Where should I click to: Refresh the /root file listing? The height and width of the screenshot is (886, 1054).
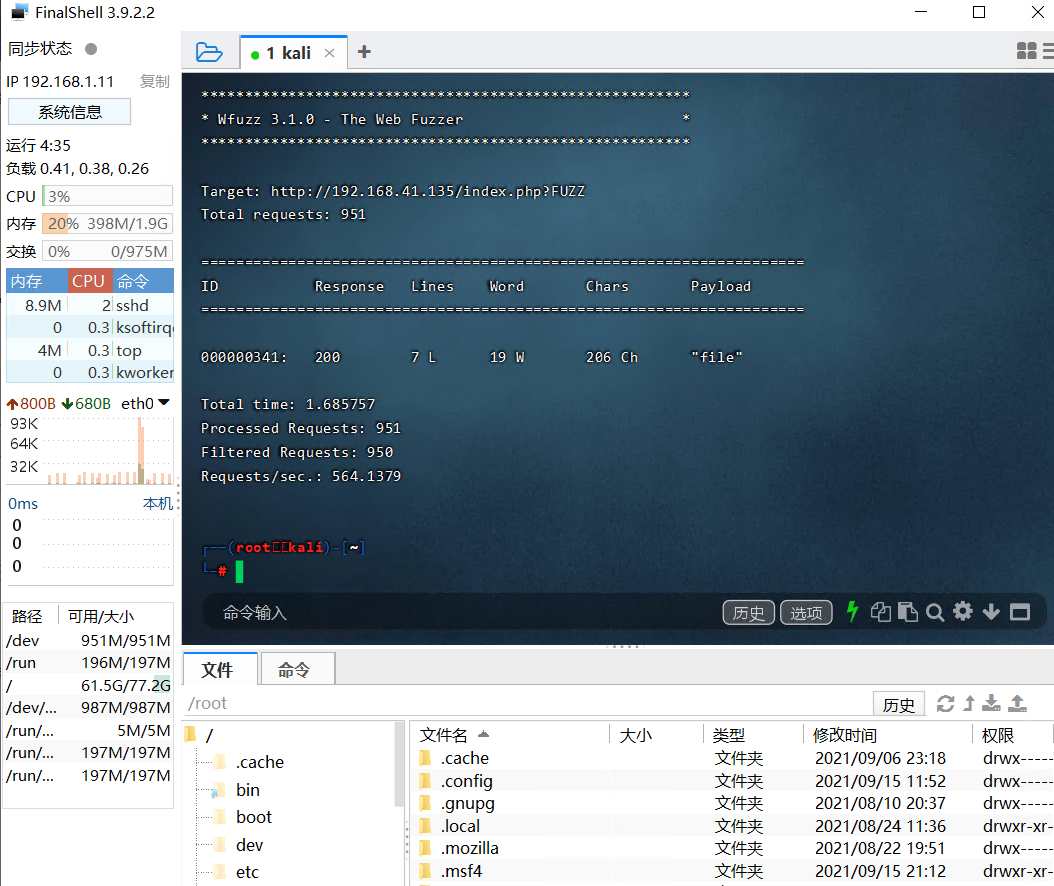946,703
